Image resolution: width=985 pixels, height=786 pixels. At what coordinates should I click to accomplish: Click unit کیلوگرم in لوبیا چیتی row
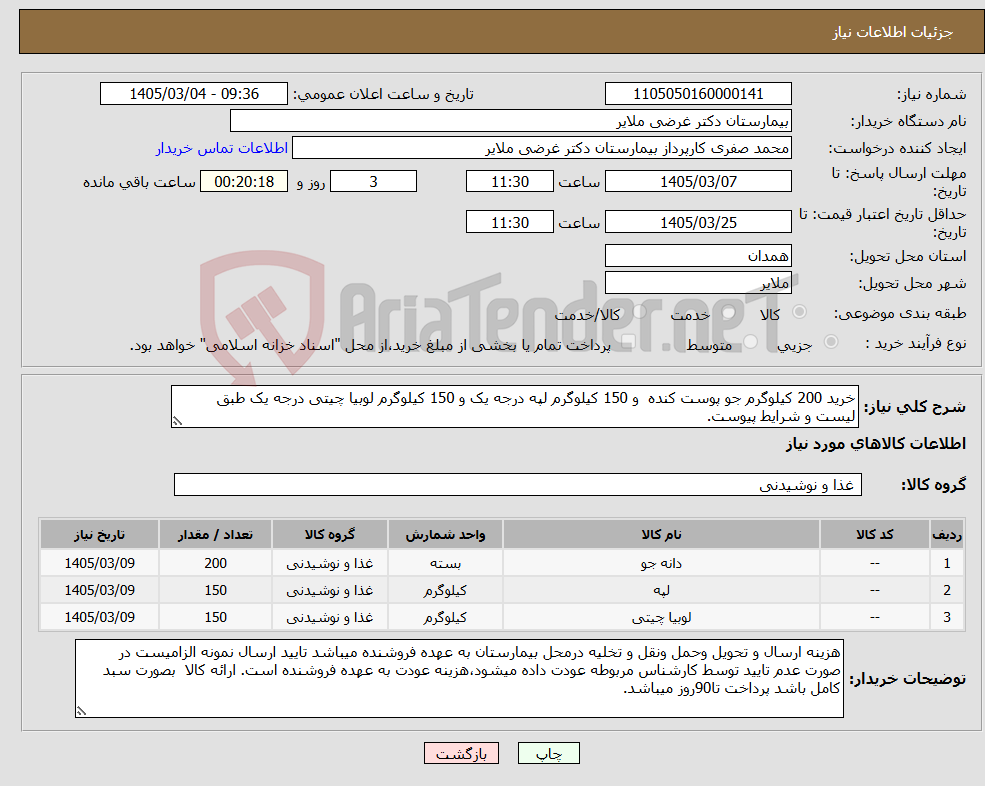coord(445,617)
